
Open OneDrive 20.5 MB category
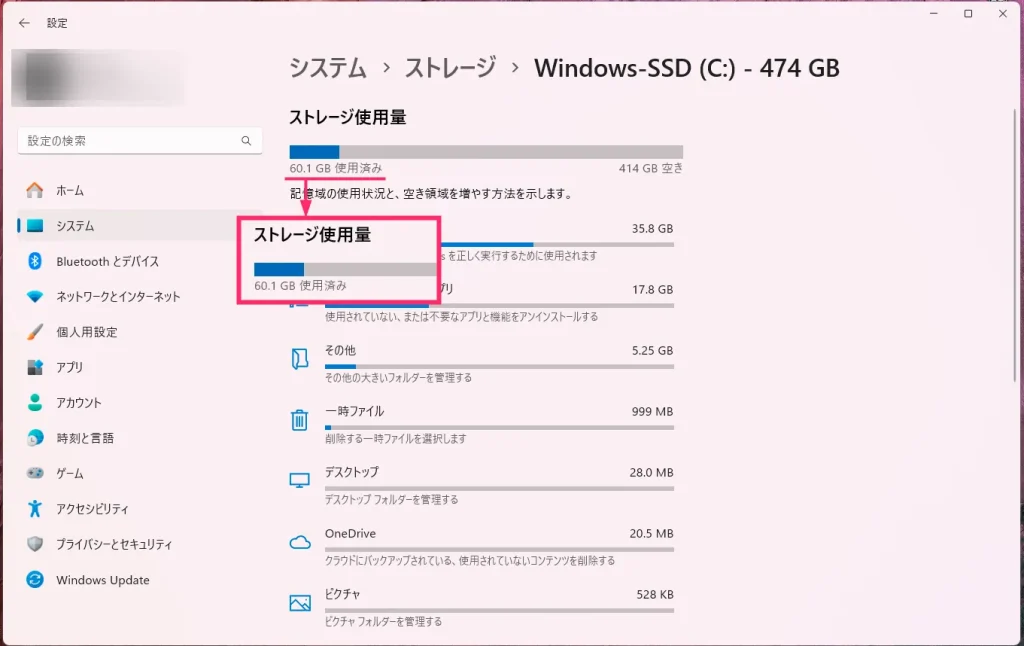[x=483, y=546]
